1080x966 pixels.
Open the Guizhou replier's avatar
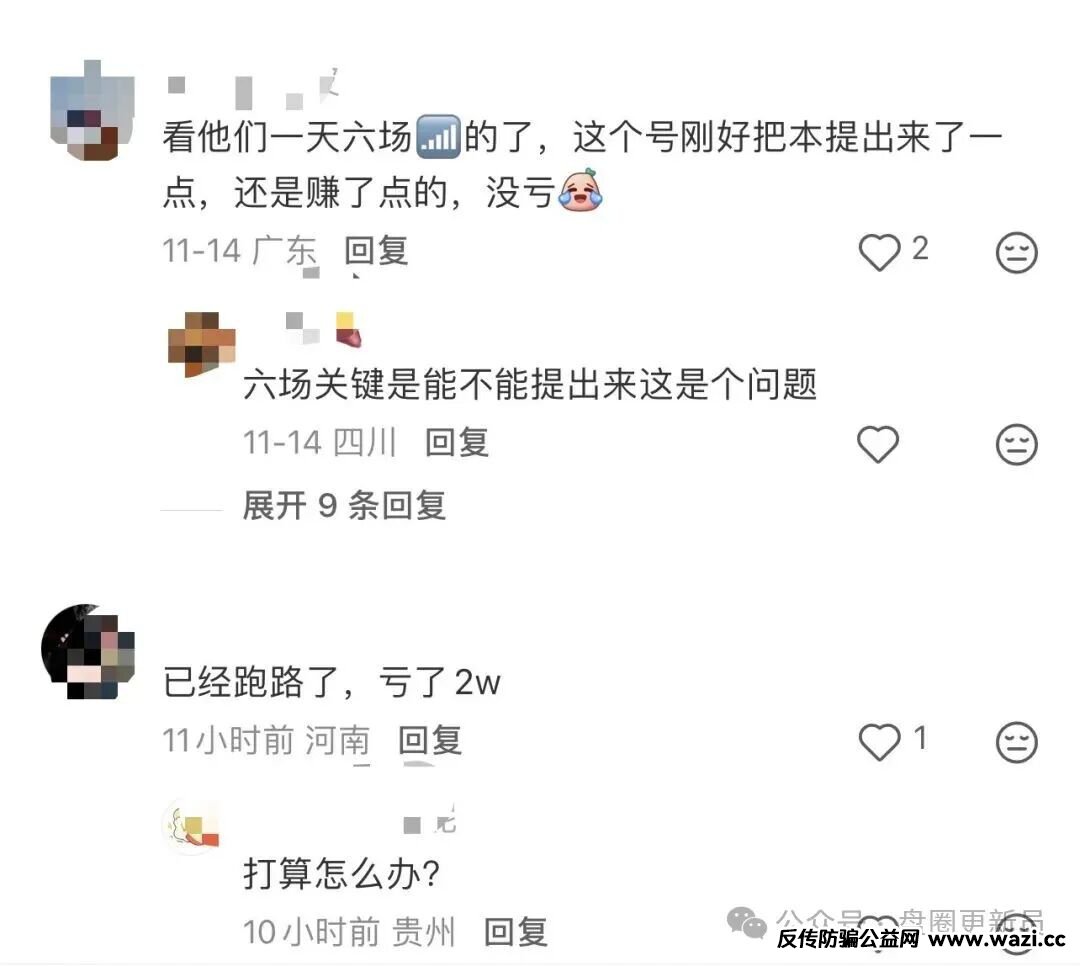coord(191,826)
